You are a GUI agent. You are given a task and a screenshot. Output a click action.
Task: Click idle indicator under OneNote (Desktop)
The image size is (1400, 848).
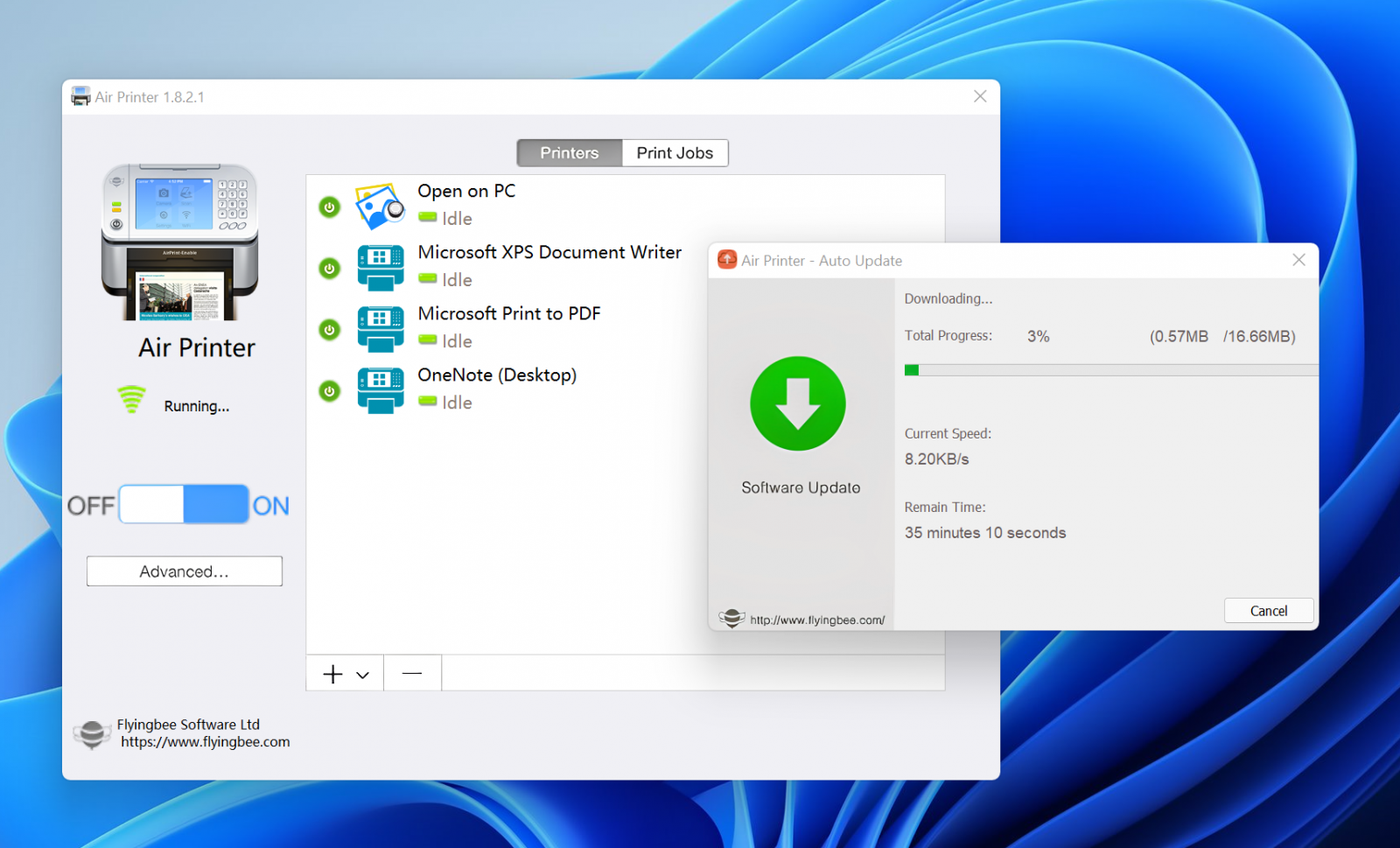[427, 401]
